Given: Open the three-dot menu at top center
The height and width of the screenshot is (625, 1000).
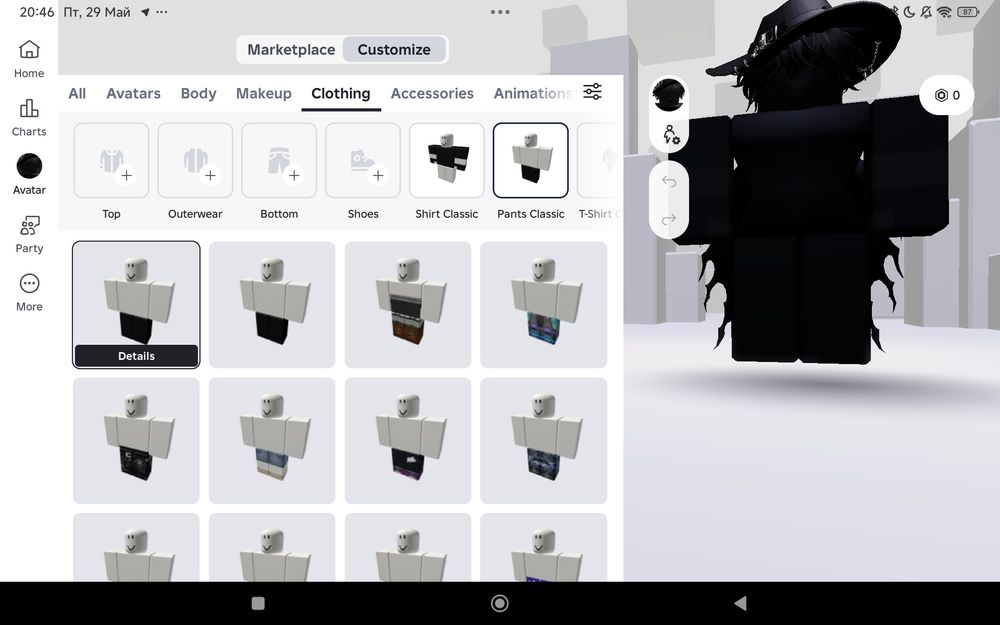Looking at the screenshot, I should coord(500,12).
